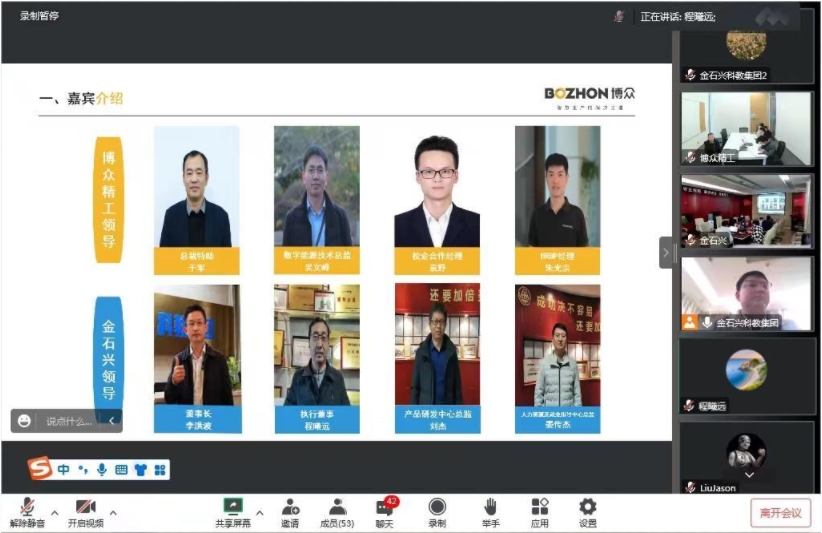Image resolution: width=822 pixels, height=533 pixels.
Task: Click host badge icon on 金石兴科教集团
Action: pos(690,322)
